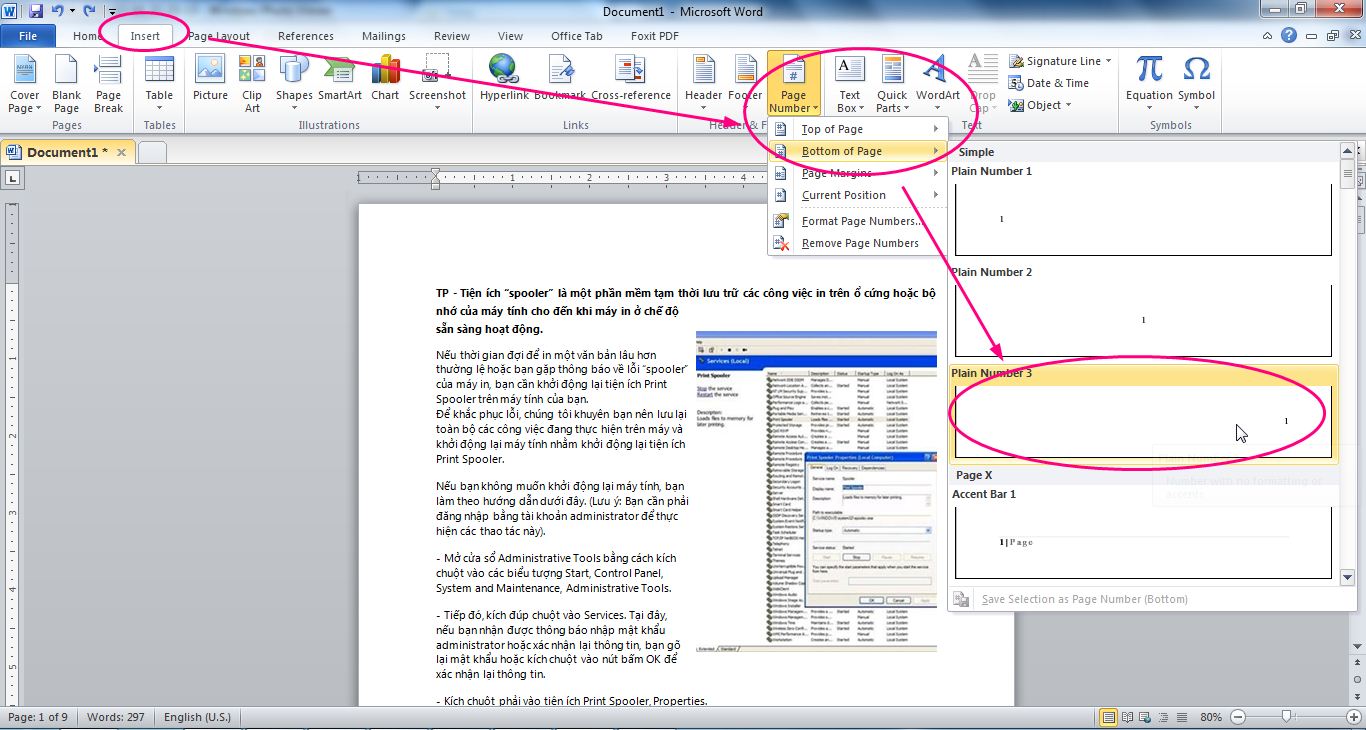Open the View tab
The height and width of the screenshot is (730, 1366).
[x=510, y=36]
